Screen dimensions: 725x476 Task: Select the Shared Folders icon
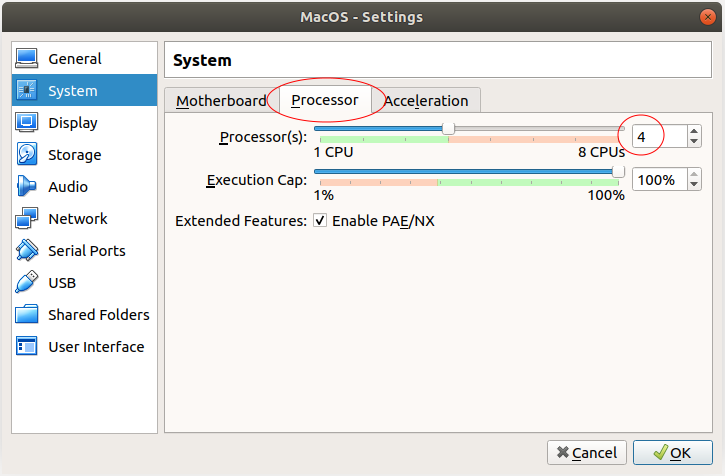point(26,314)
